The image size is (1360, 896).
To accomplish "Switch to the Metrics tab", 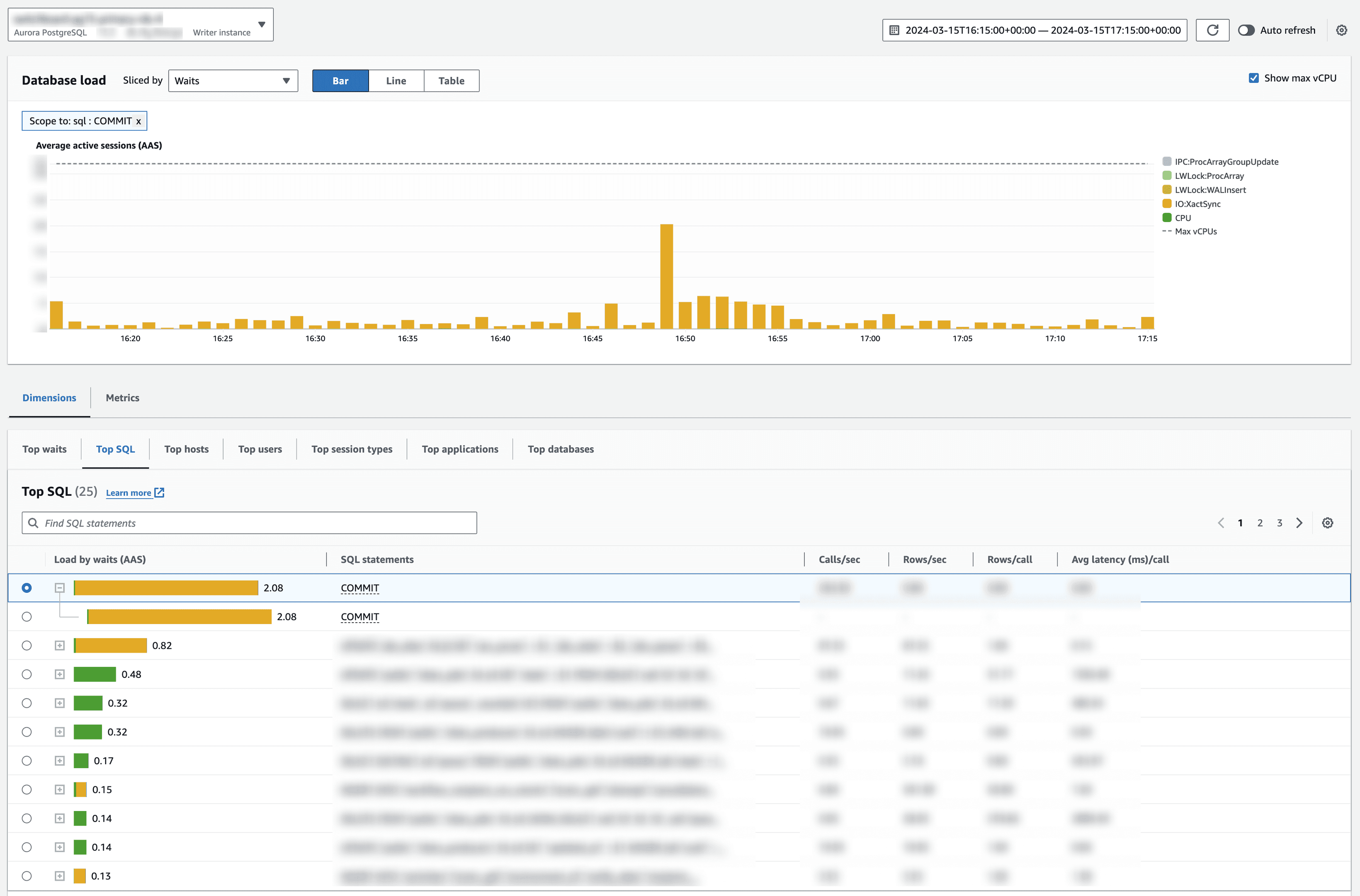I will (122, 398).
